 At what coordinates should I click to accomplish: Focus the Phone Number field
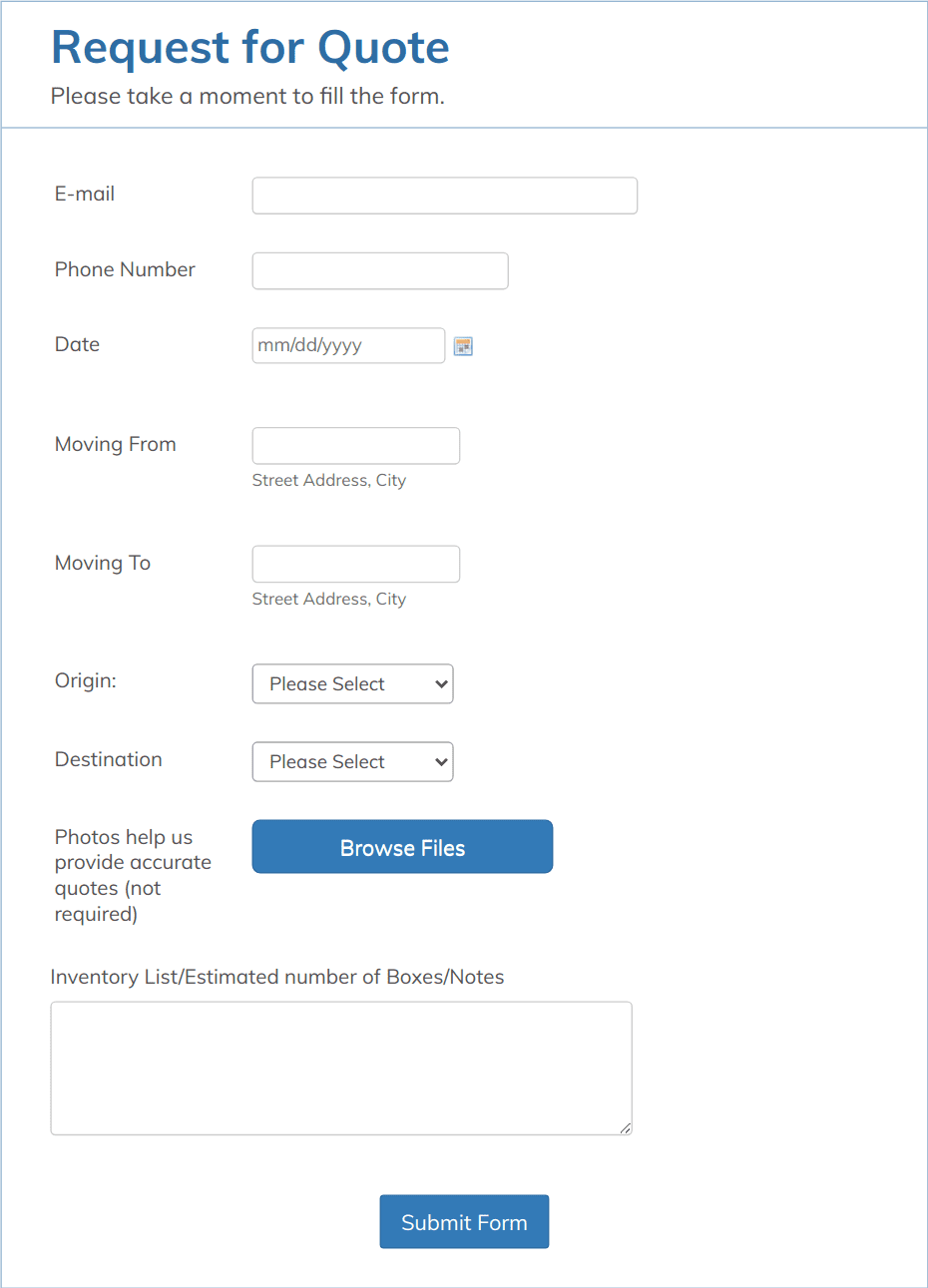[x=379, y=270]
